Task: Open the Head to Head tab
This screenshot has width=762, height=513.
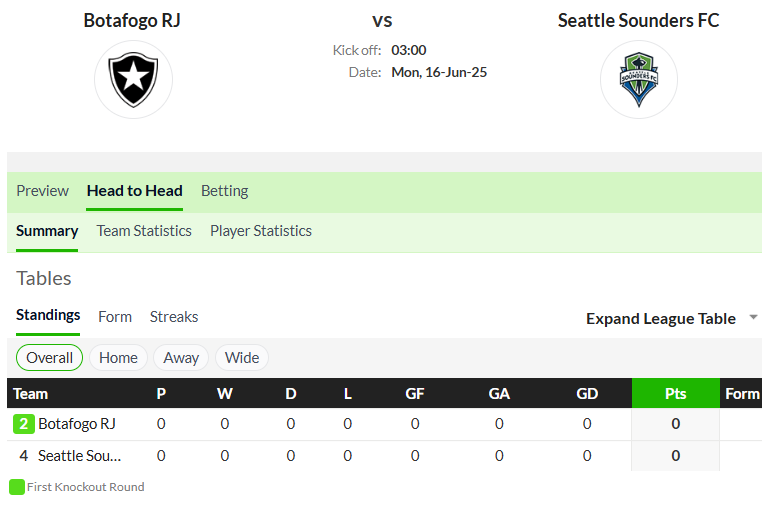Action: click(135, 191)
